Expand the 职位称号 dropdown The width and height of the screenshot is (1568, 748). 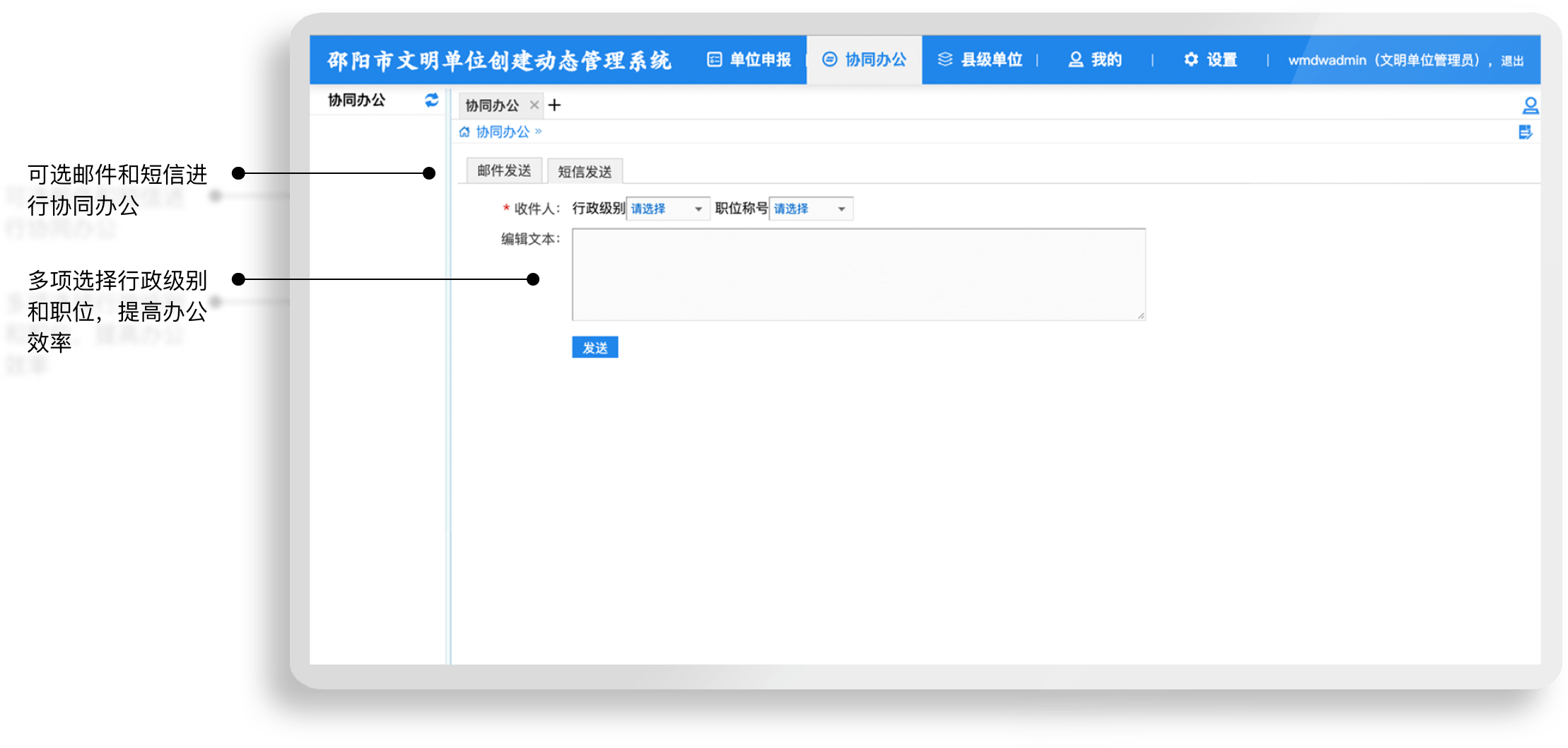coord(811,209)
